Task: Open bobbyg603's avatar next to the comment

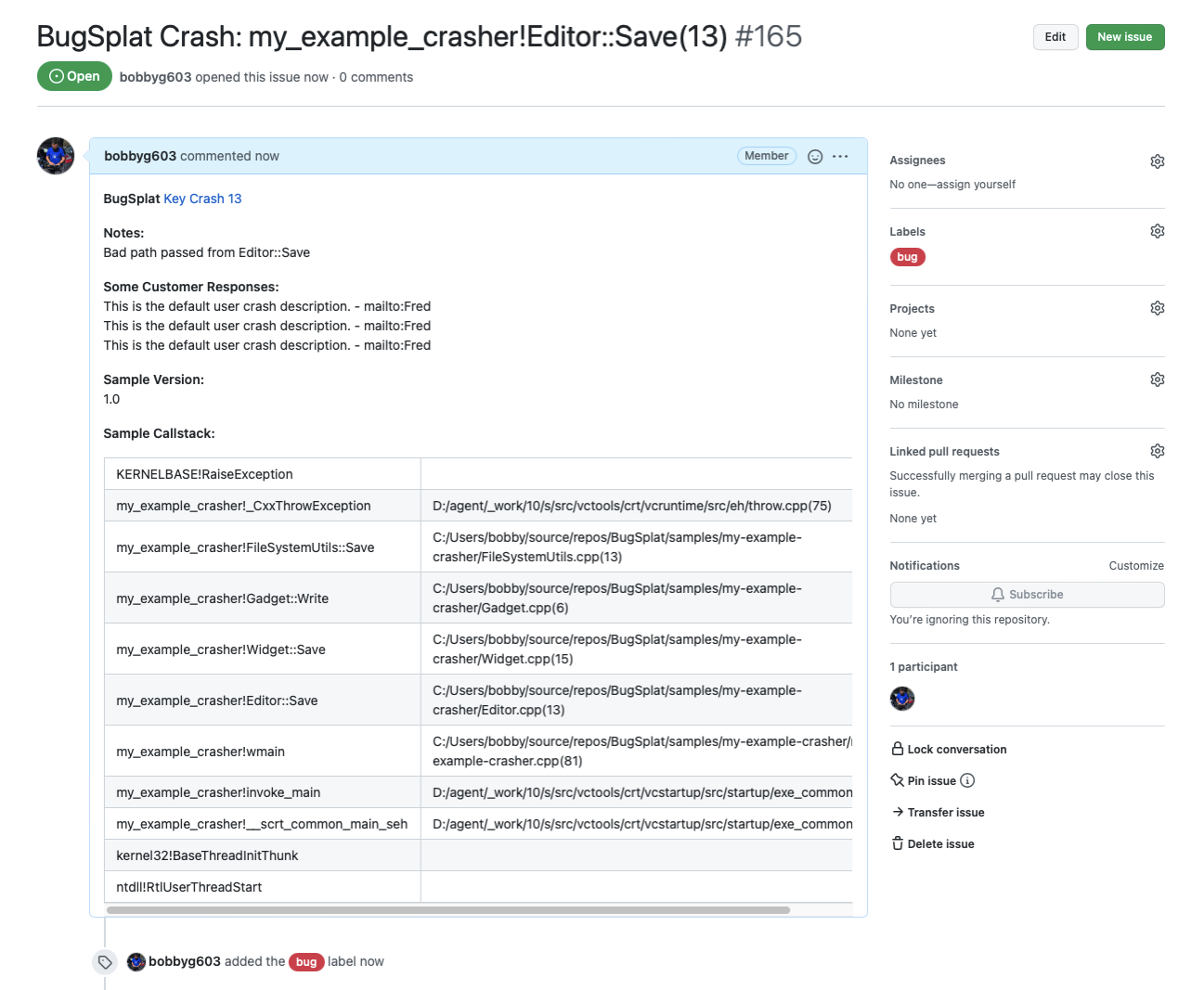Action: 56,156
